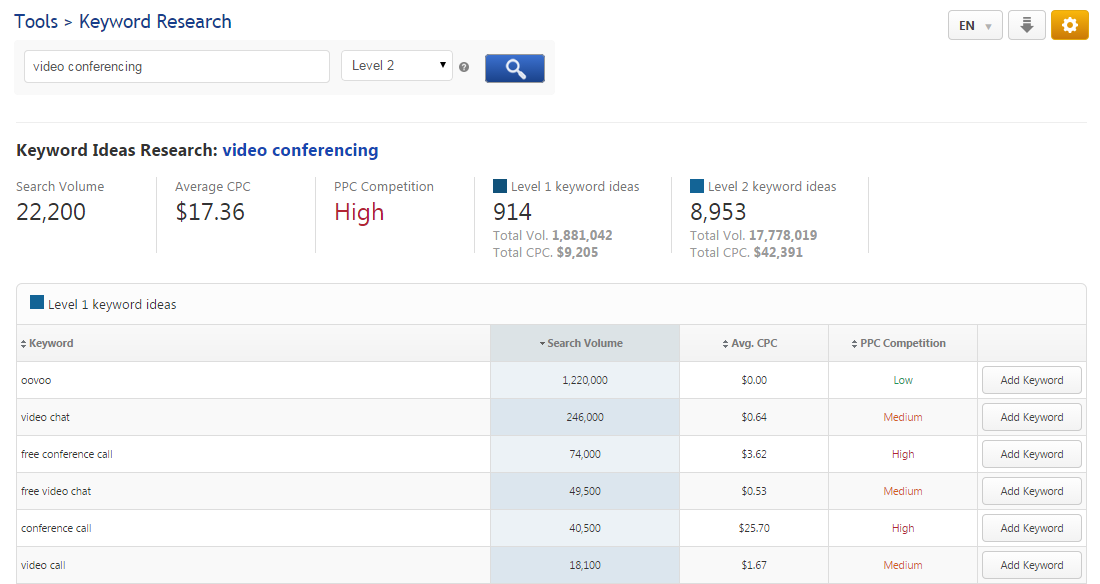This screenshot has width=1100, height=584.
Task: Open the Level 2 depth dropdown
Action: (397, 66)
